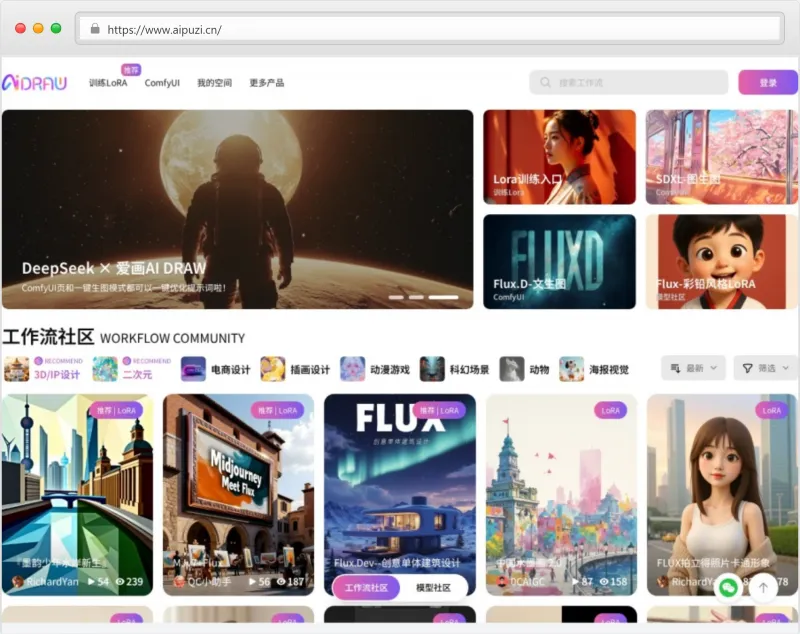
Task: Pick the 海报视觉 category icon
Action: tap(571, 369)
